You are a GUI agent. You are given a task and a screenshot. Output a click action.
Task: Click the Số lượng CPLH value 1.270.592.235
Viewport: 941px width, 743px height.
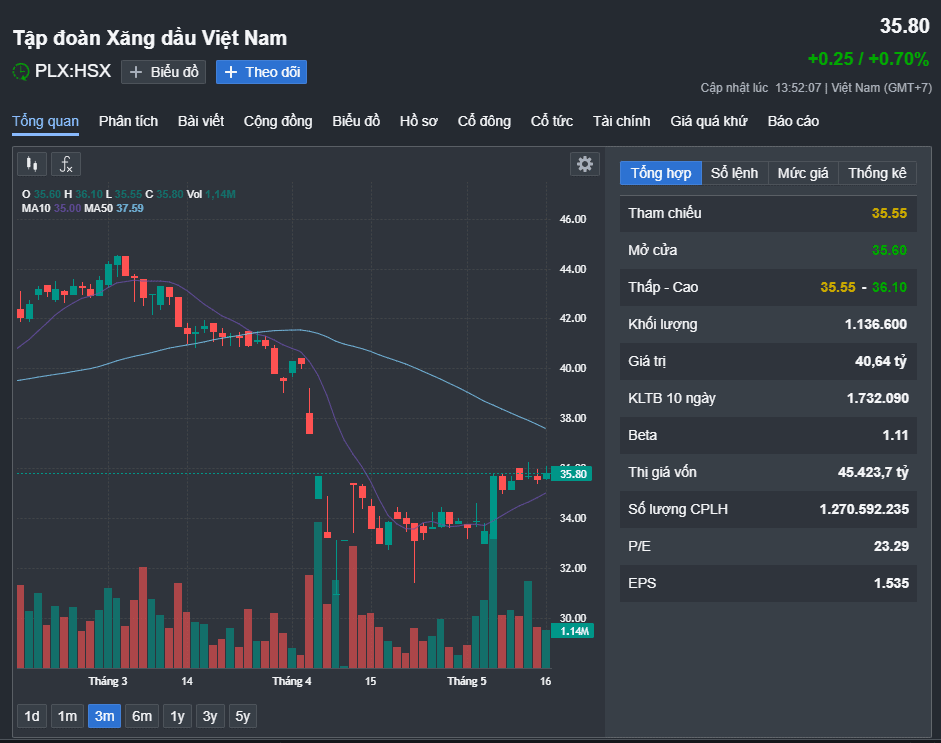(864, 510)
